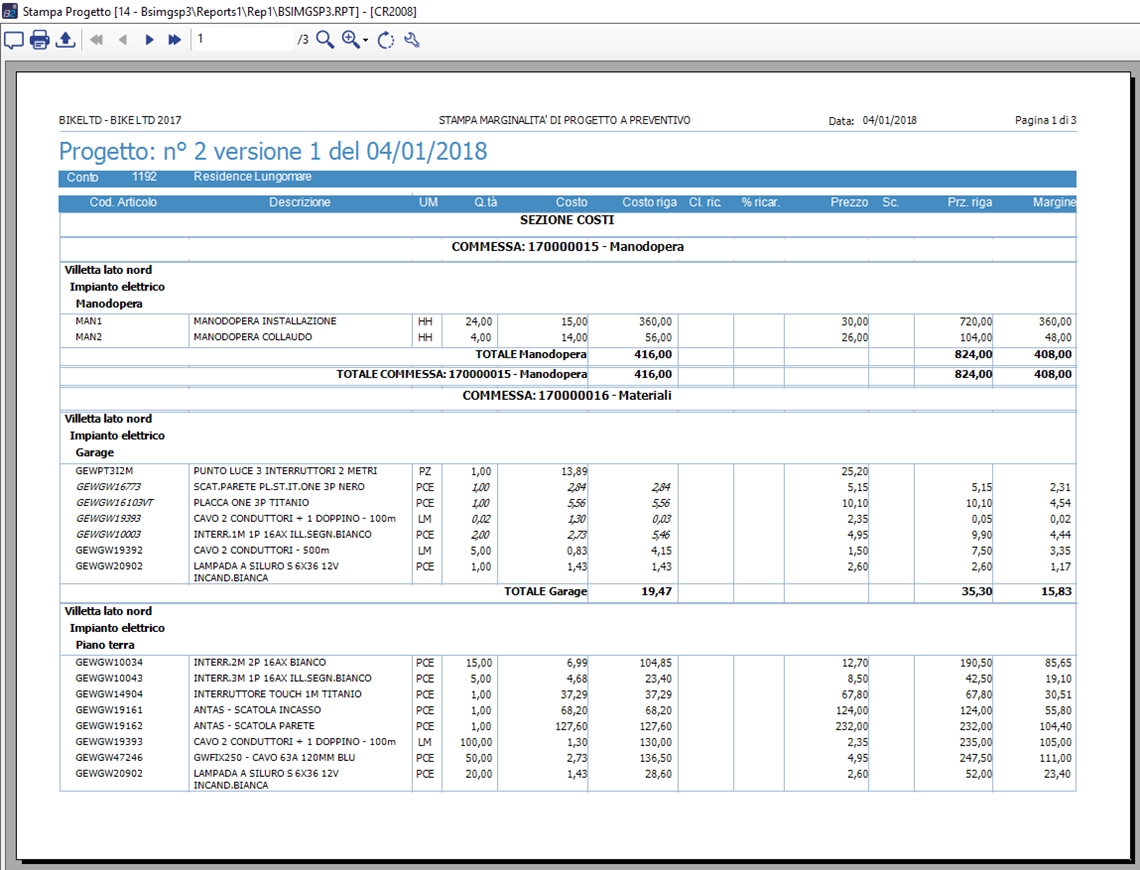
Task: Click the page number input field
Action: point(242,39)
